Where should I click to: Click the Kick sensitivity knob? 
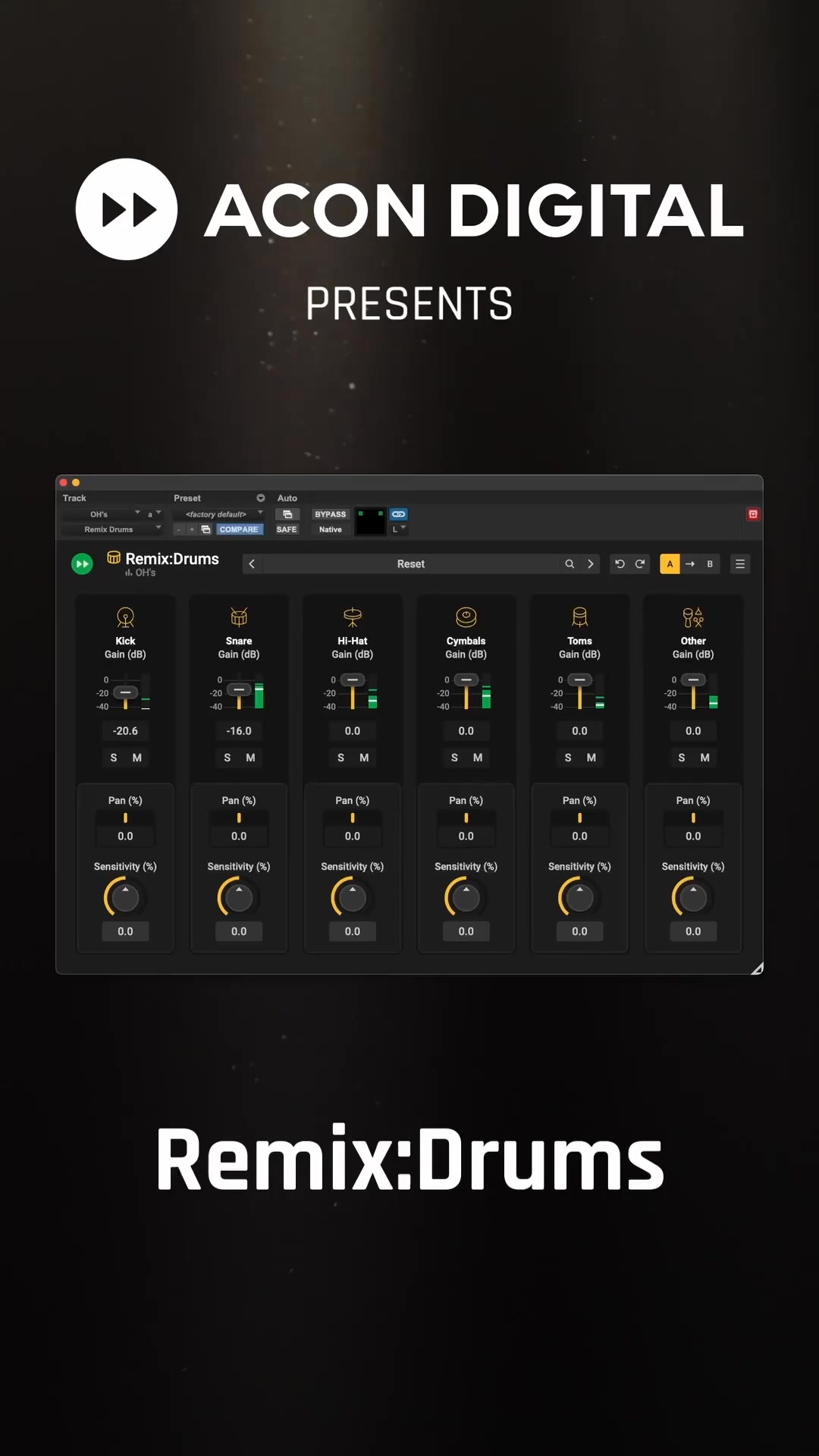(x=125, y=898)
